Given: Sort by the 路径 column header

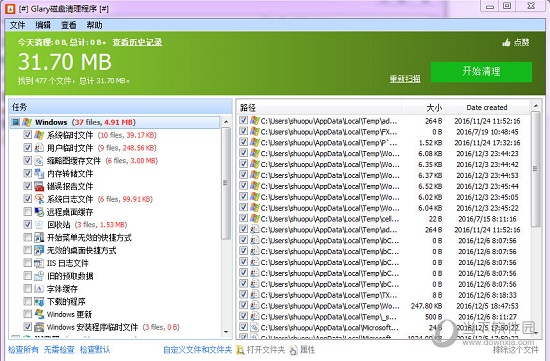Looking at the screenshot, I should [x=319, y=107].
